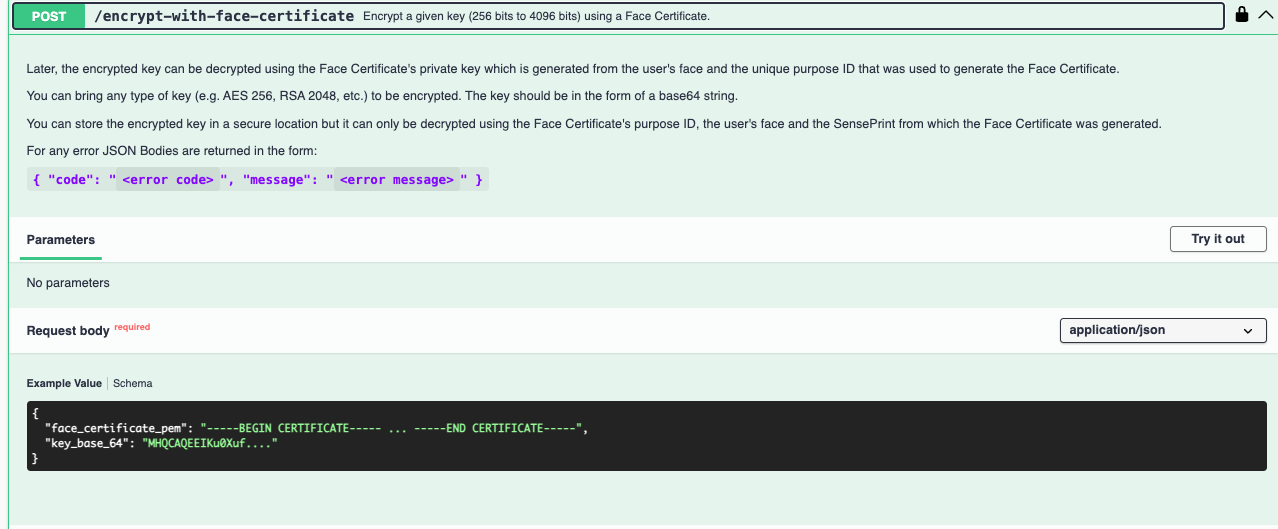Select the Parameters tab
The image size is (1278, 529).
61,240
